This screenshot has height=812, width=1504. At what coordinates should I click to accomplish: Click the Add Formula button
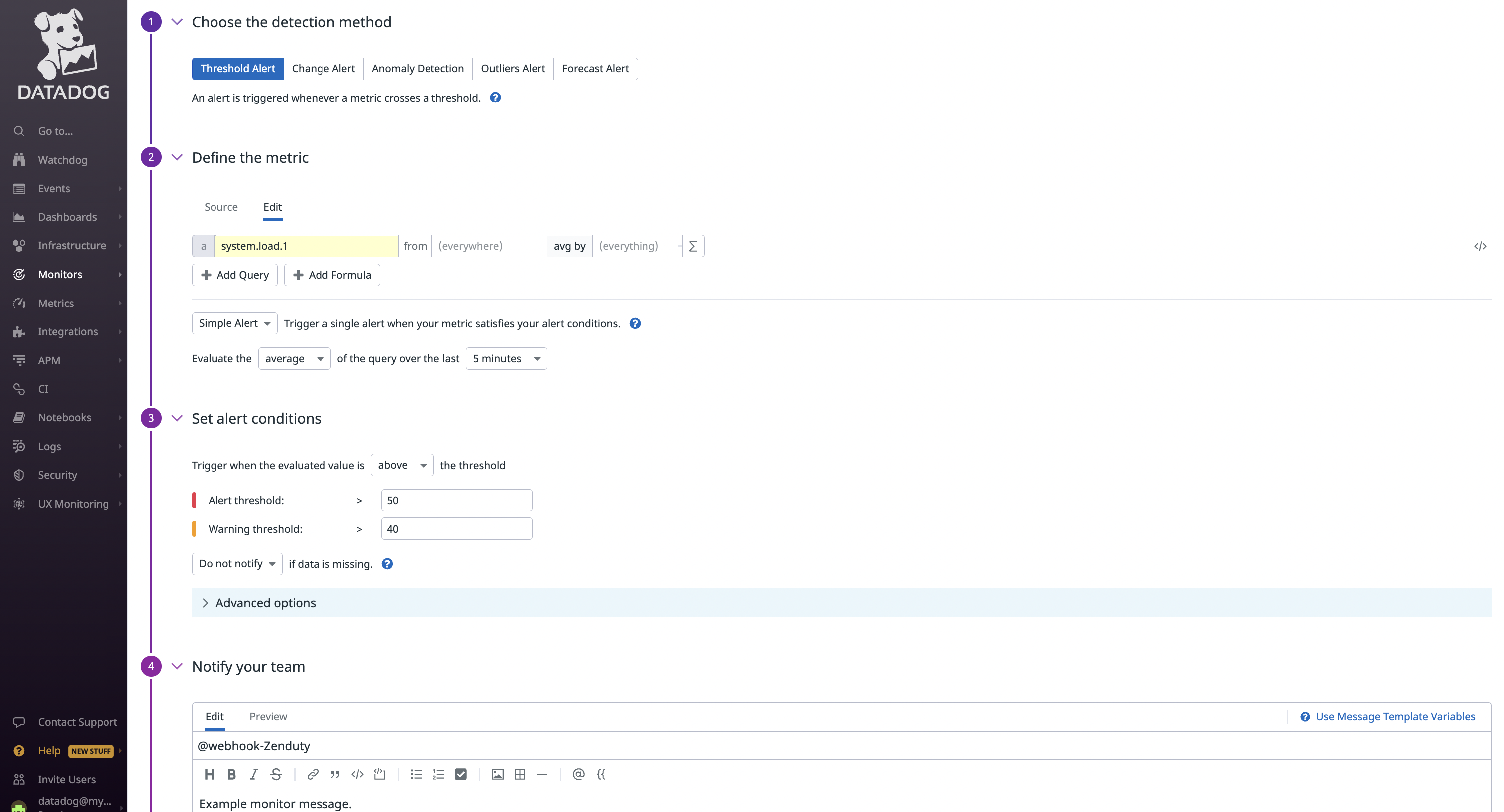click(331, 275)
